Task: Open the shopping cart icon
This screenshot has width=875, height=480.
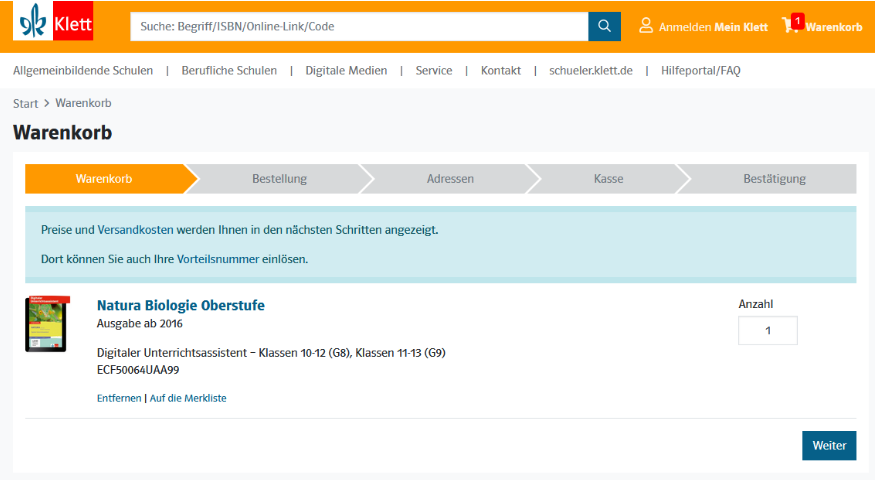Action: tap(791, 25)
